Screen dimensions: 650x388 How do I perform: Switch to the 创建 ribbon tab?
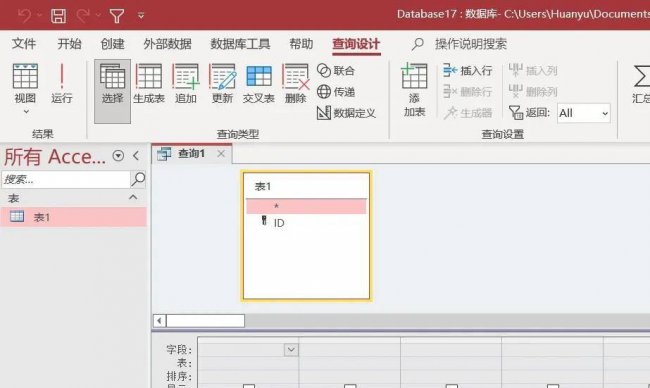tap(112, 44)
